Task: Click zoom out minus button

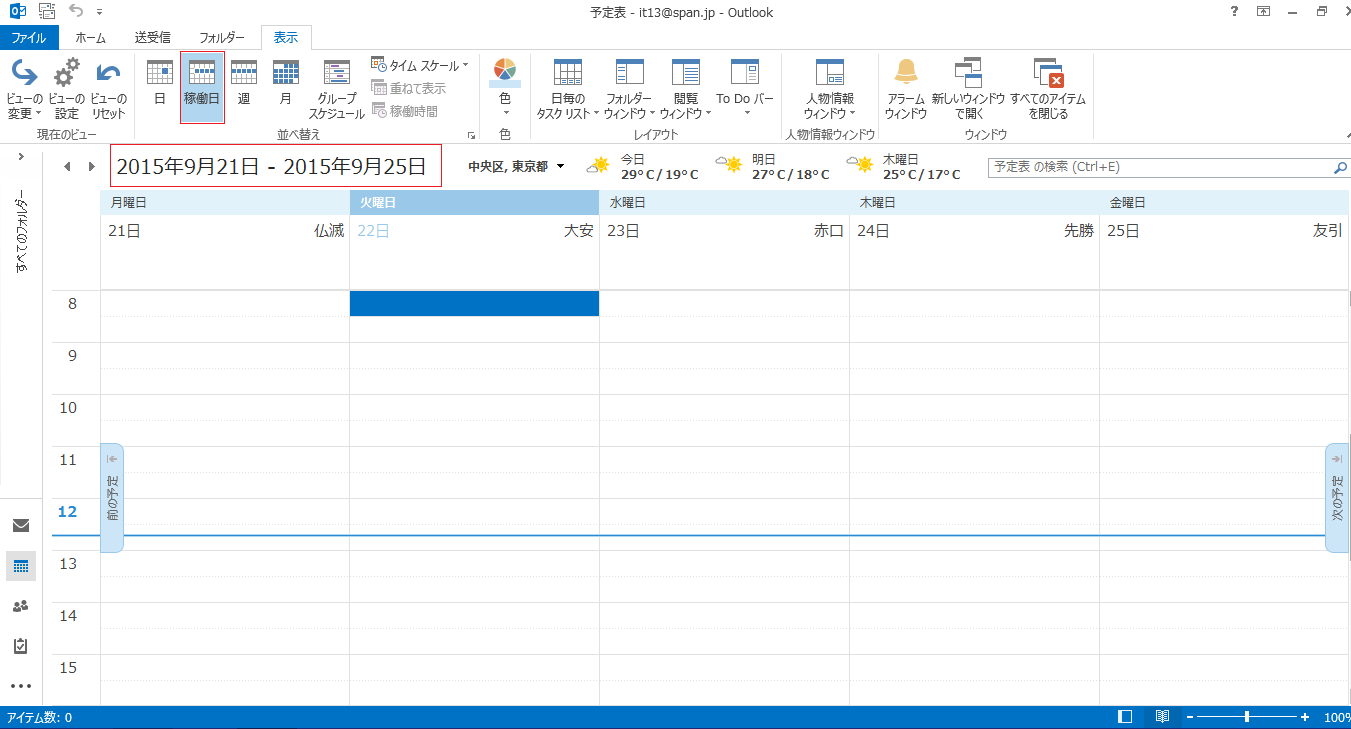Action: tap(1189, 718)
